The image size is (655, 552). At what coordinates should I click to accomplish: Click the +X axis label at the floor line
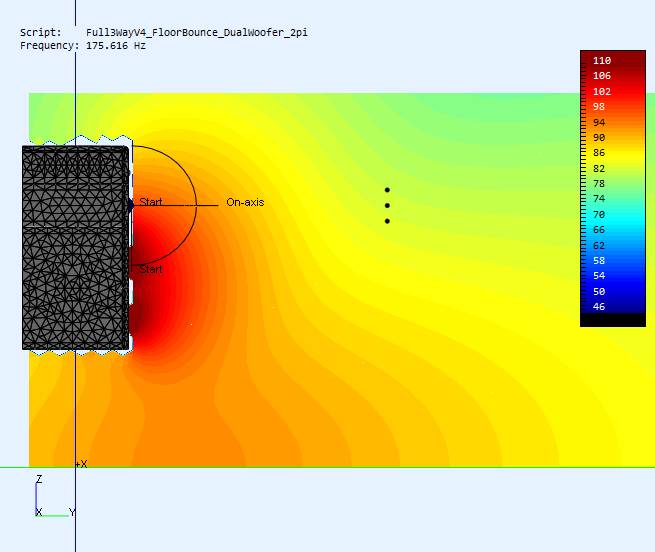coord(81,464)
